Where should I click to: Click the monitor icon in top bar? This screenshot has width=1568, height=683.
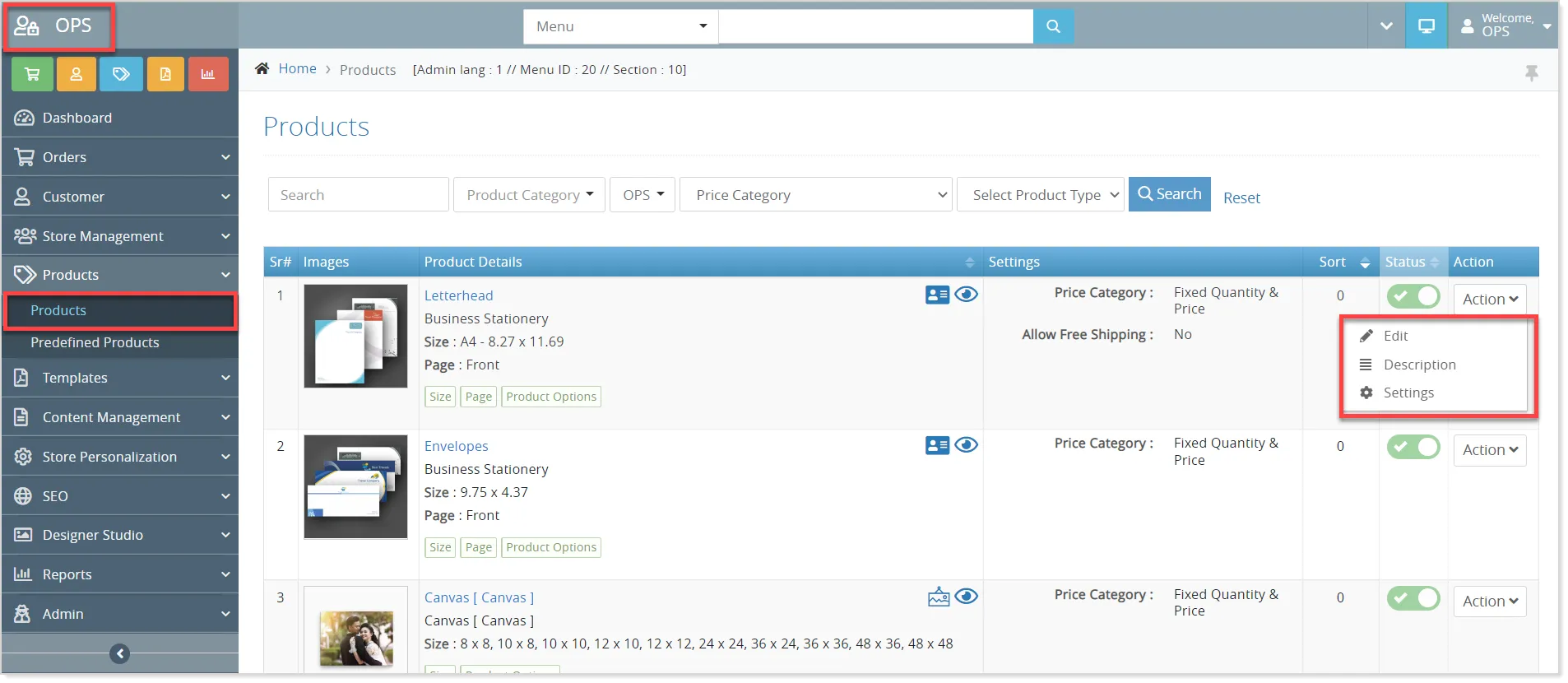(x=1427, y=26)
